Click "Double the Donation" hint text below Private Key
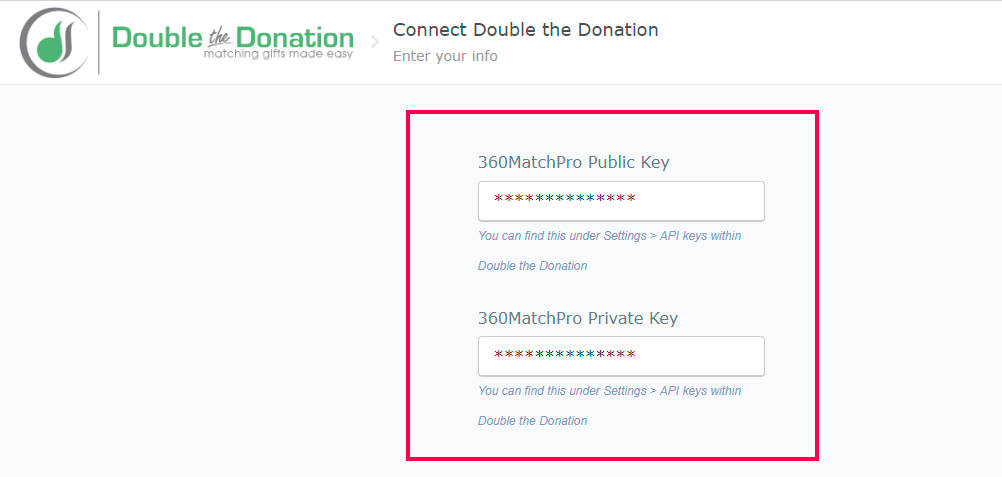Screen dimensions: 1002x477 point(532,421)
